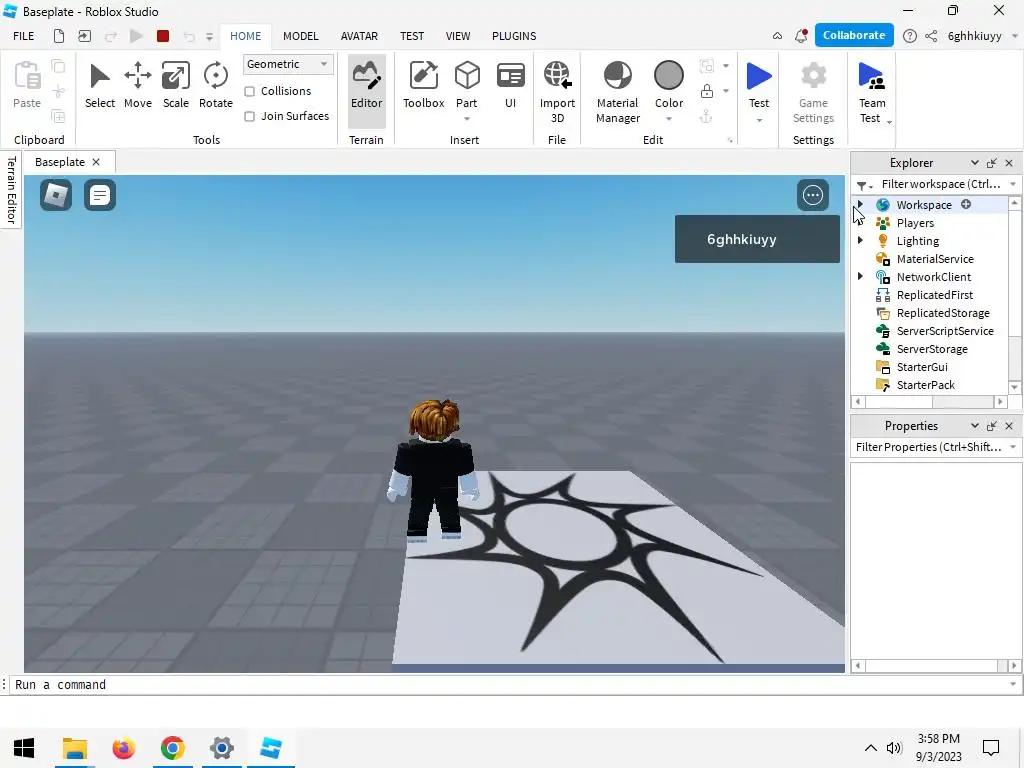Click the Filter workspace search field
This screenshot has width=1024, height=768.
click(x=940, y=184)
